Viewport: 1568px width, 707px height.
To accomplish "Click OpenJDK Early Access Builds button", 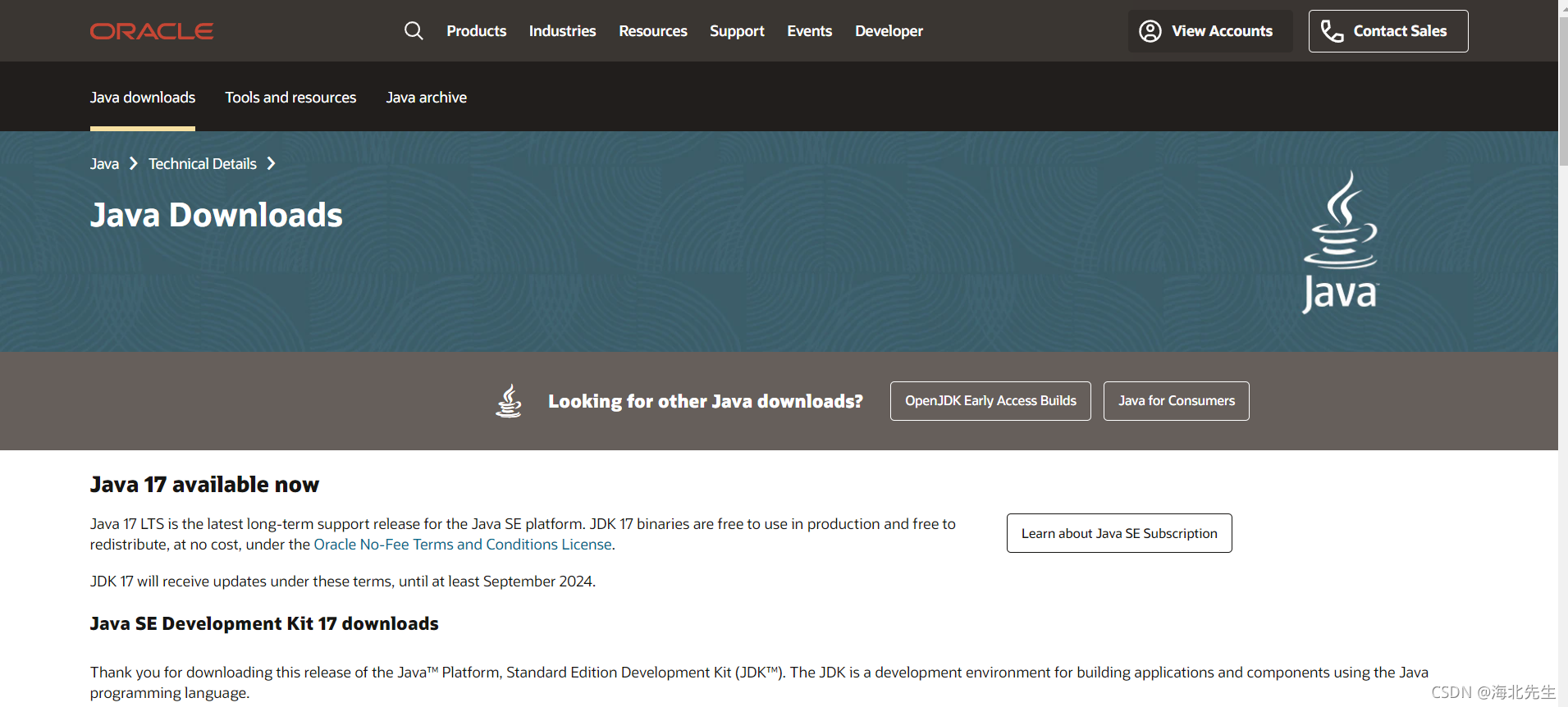I will 990,401.
